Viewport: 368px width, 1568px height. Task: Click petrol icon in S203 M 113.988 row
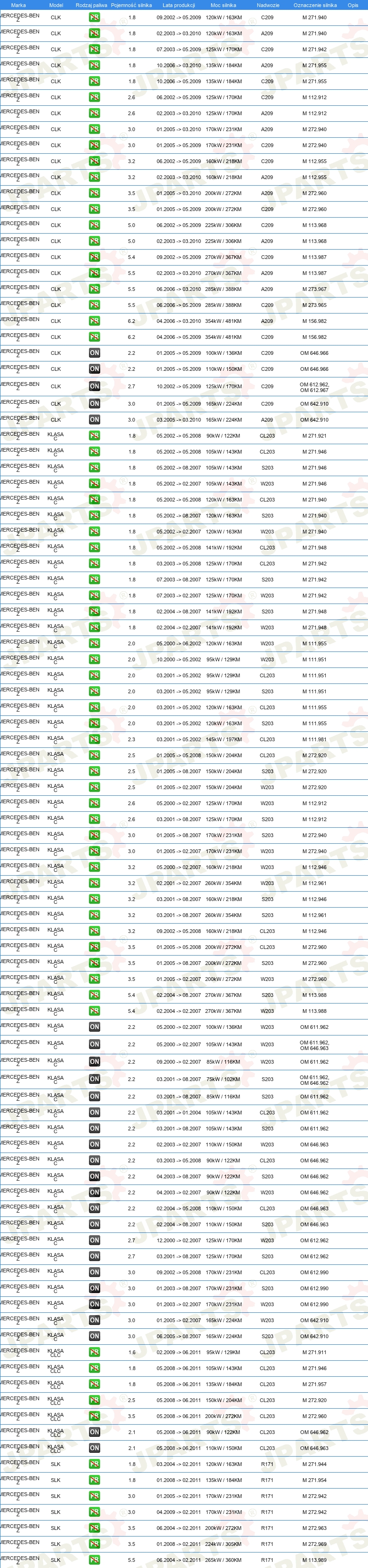pyautogui.click(x=95, y=995)
